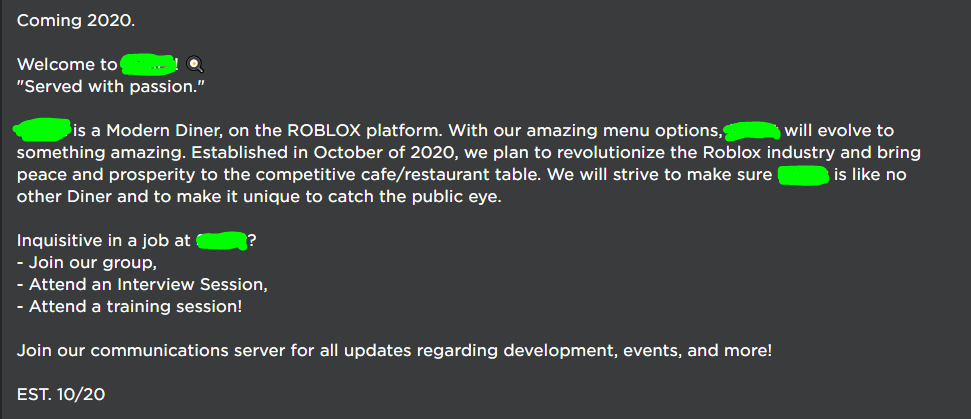Click the "Welcome to" text

coord(66,65)
